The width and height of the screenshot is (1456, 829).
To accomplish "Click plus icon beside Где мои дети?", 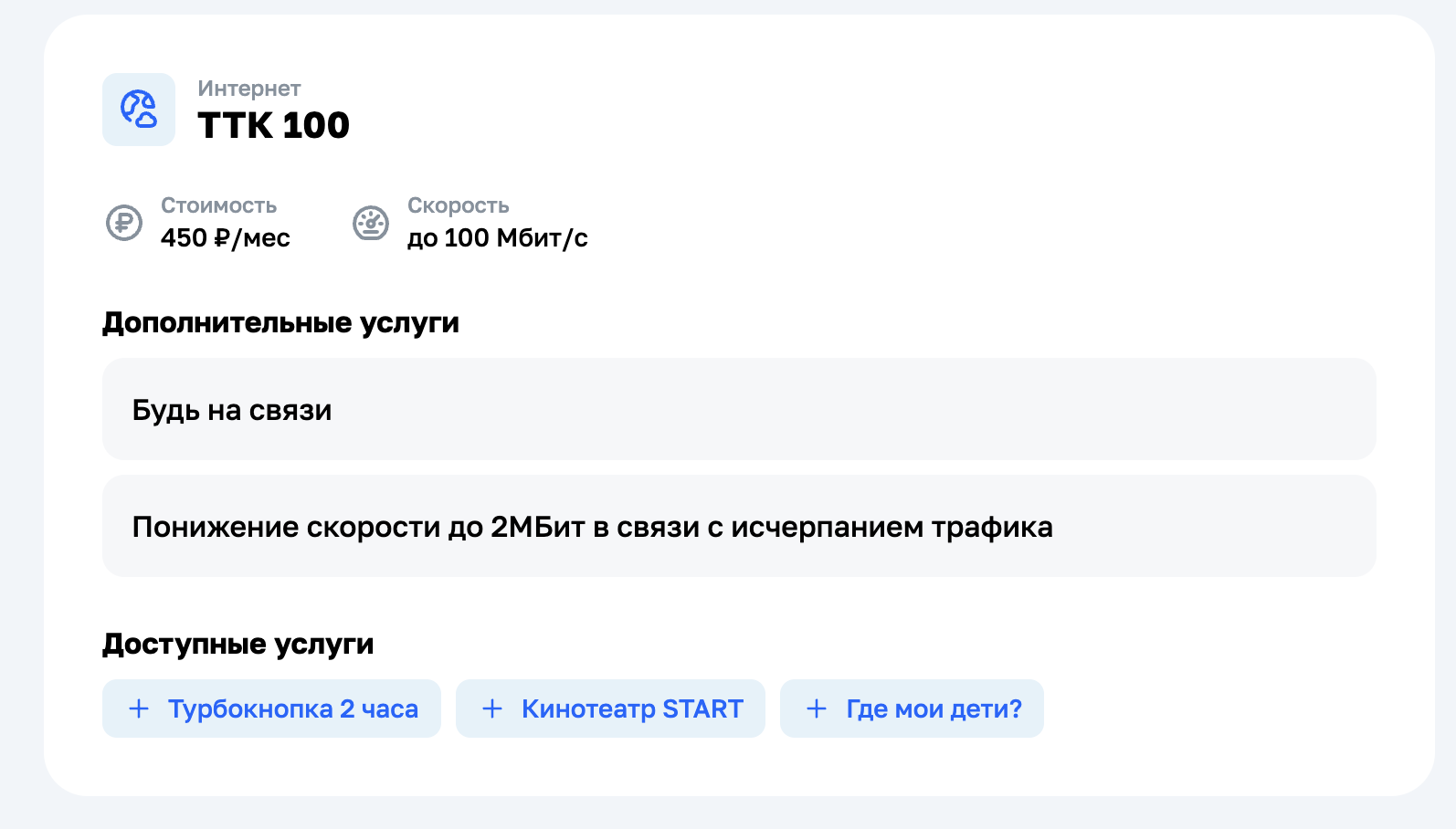I will click(817, 708).
